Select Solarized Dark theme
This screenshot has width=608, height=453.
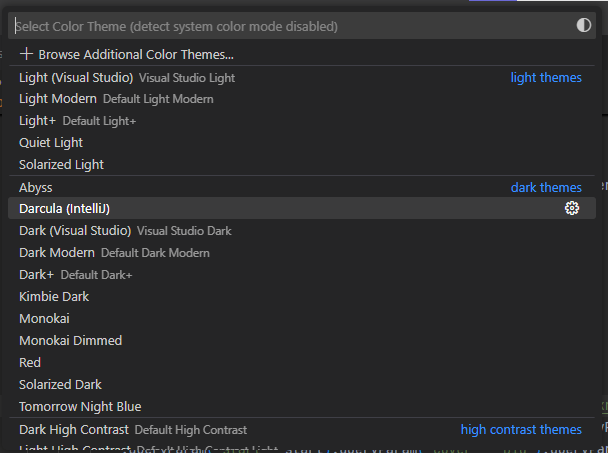(302, 384)
